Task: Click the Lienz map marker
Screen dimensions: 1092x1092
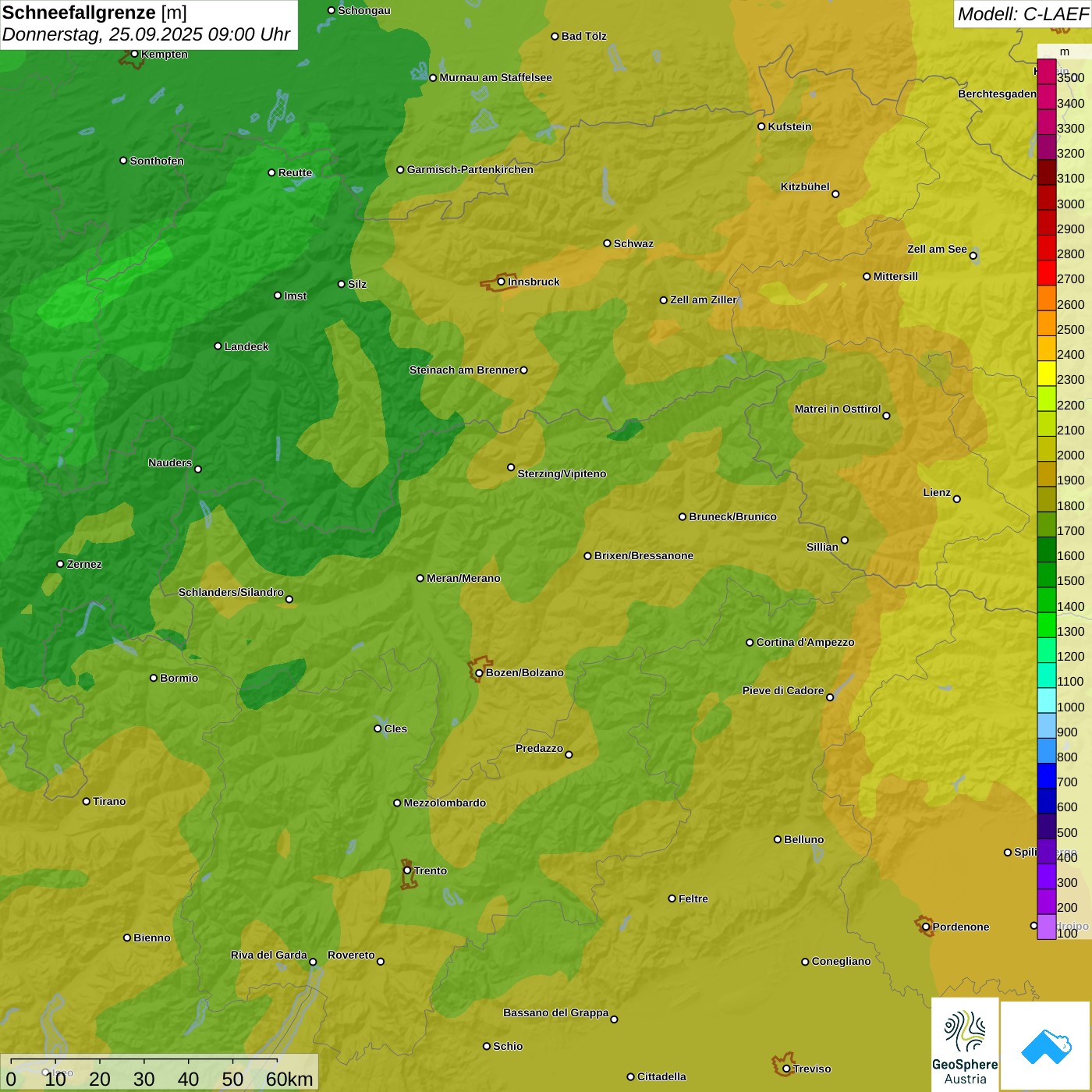Action: (x=957, y=499)
